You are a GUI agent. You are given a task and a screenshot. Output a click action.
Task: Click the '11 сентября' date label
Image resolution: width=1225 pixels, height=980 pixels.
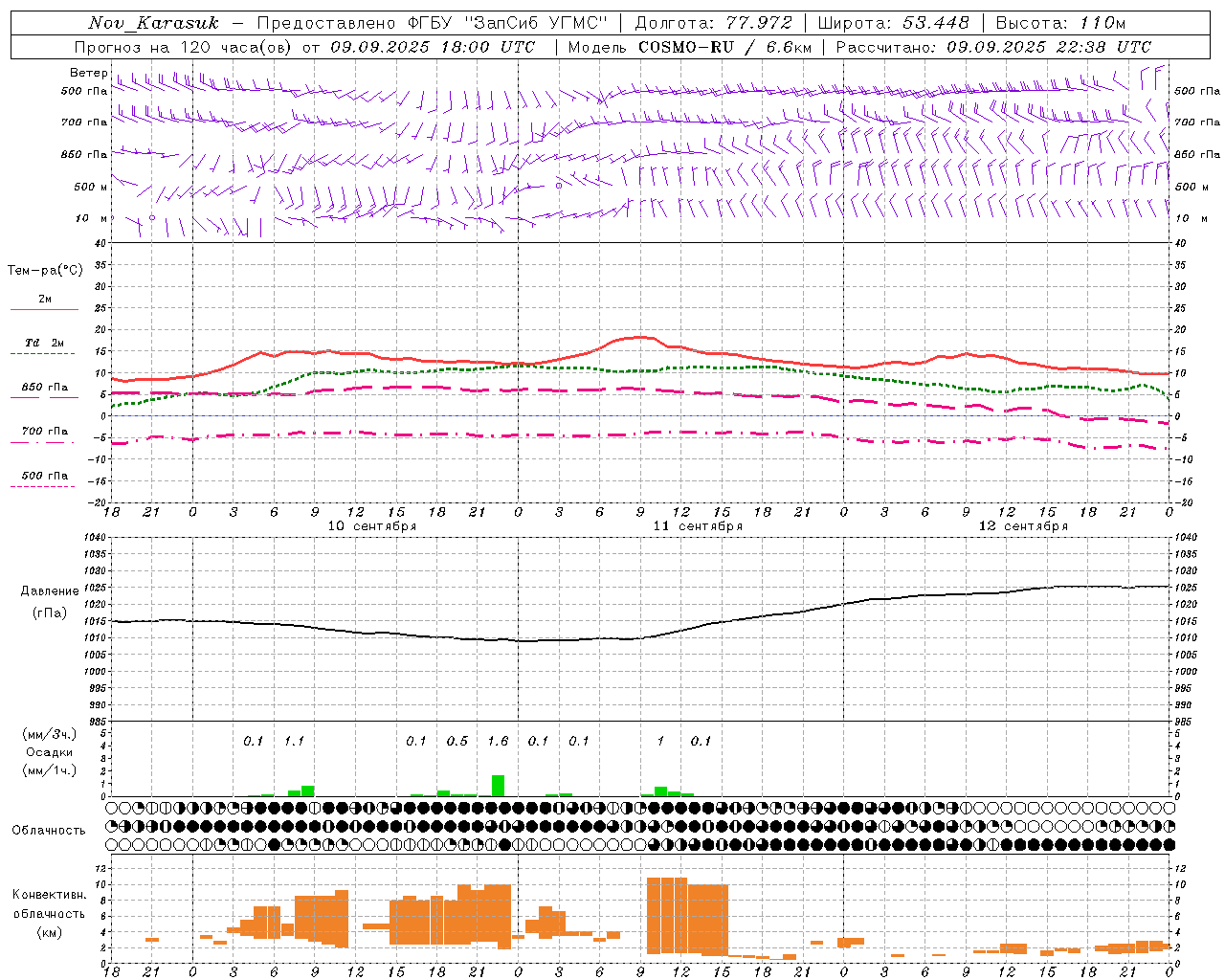[698, 526]
